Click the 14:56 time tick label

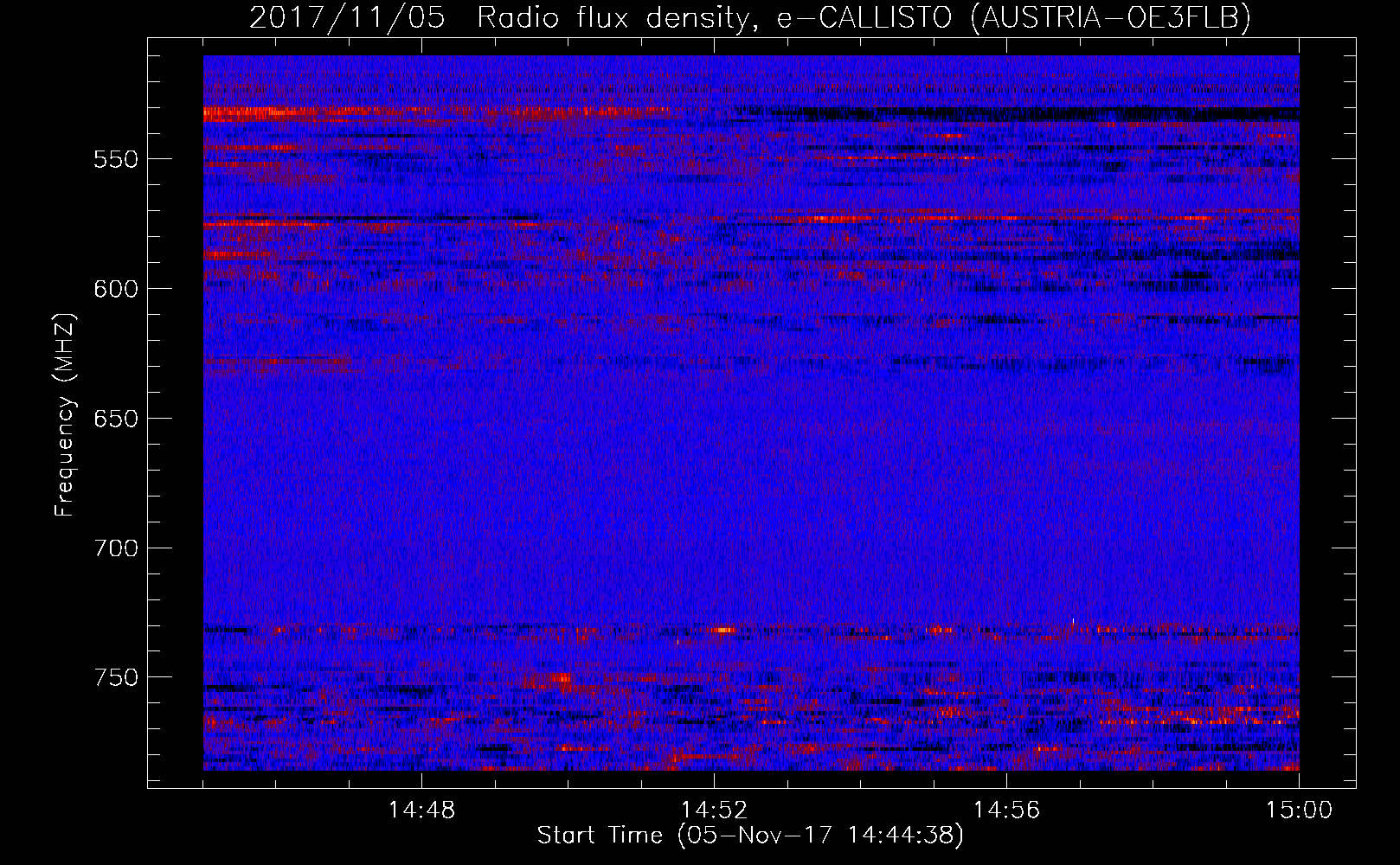1006,811
